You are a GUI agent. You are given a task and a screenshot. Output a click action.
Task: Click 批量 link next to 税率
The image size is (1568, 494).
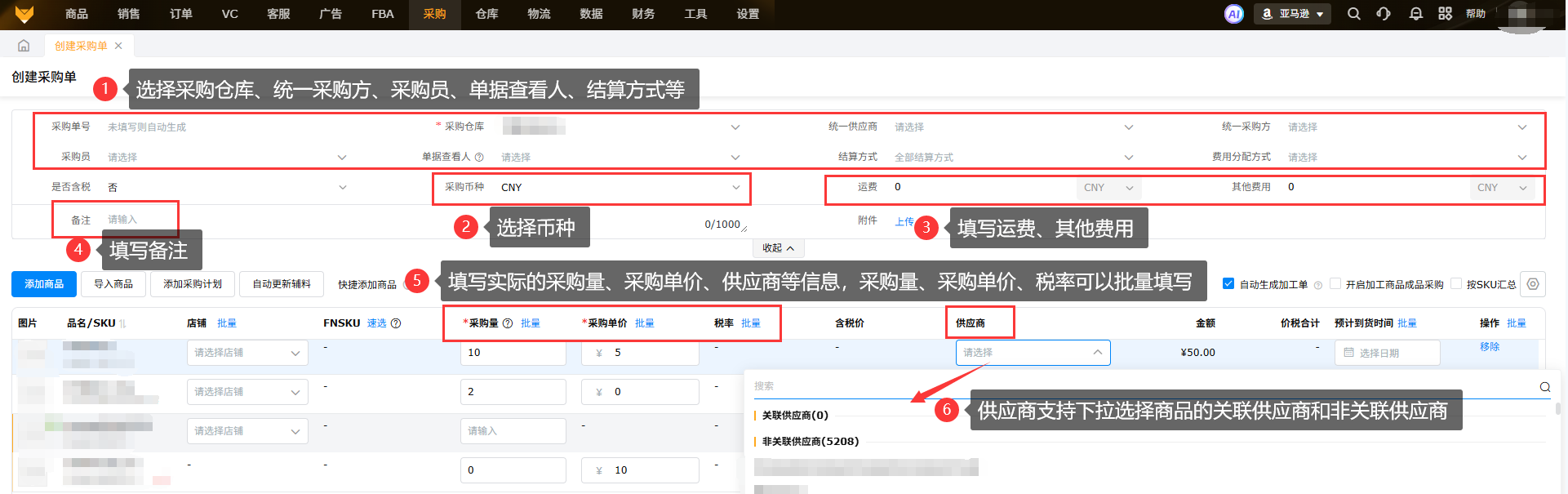pyautogui.click(x=751, y=323)
